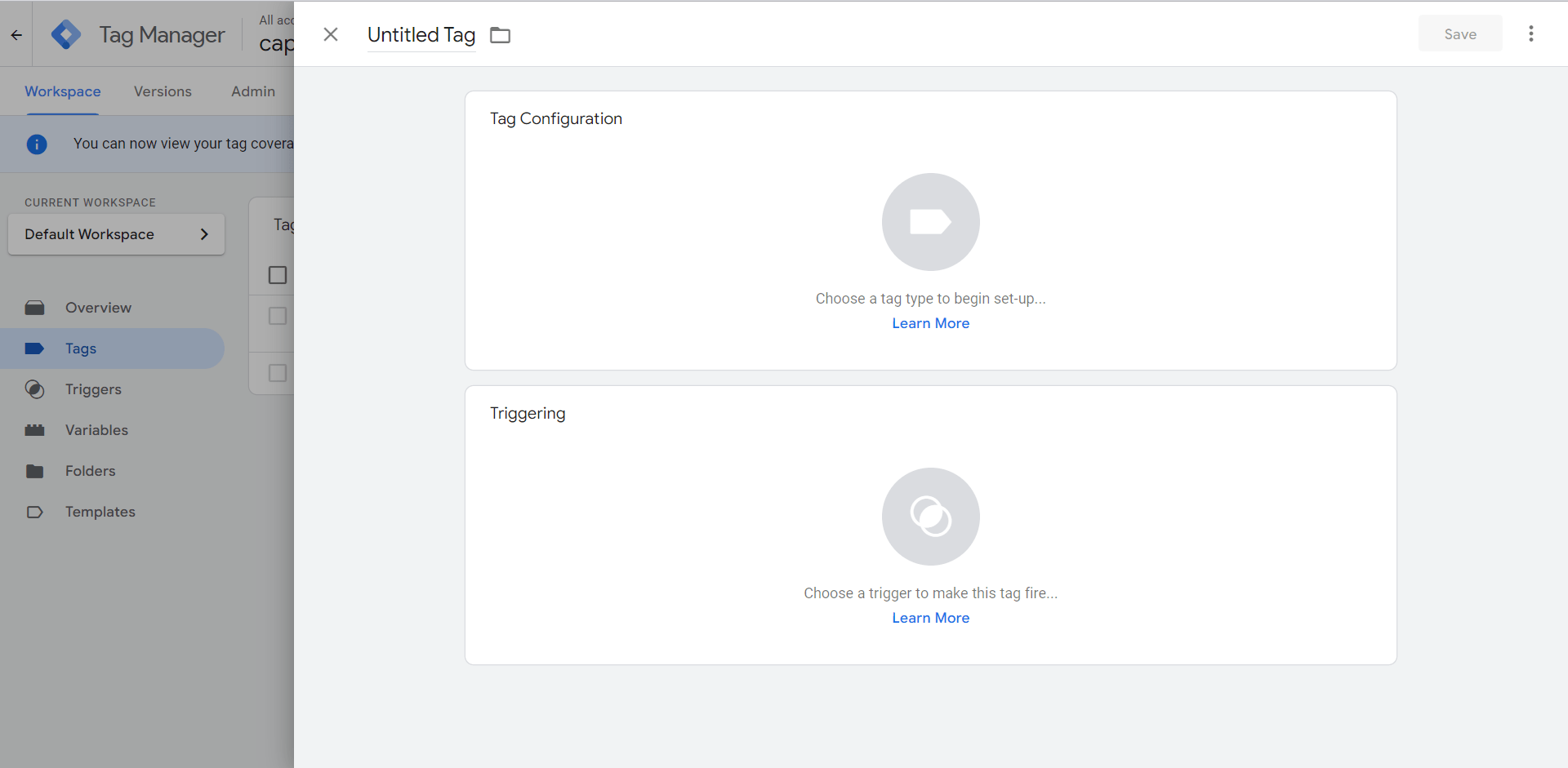Edit the Untitled Tag name field
This screenshot has width=1568, height=768.
click(x=421, y=35)
